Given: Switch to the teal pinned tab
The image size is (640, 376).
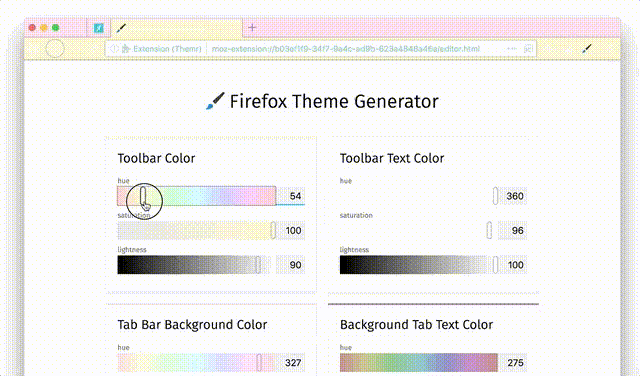Looking at the screenshot, I should tap(99, 28).
